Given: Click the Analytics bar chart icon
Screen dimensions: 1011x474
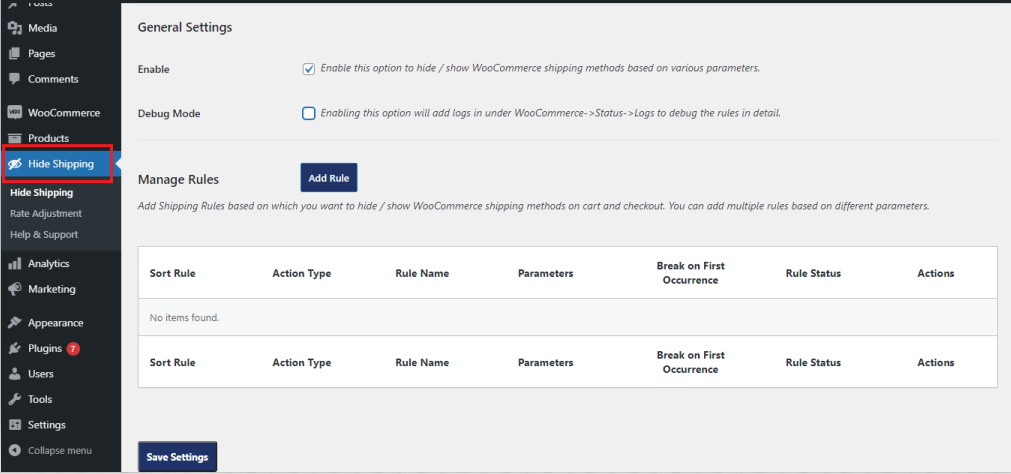Looking at the screenshot, I should coord(15,264).
